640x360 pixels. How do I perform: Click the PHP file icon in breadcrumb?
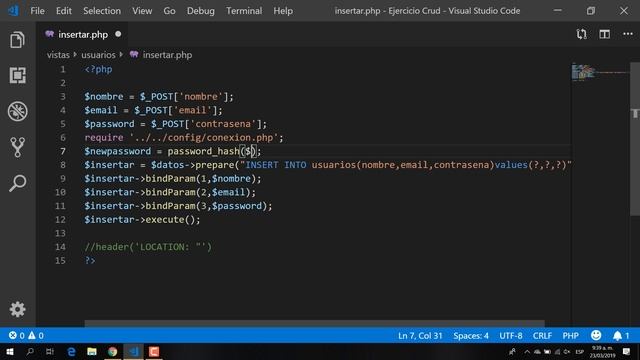[134, 54]
